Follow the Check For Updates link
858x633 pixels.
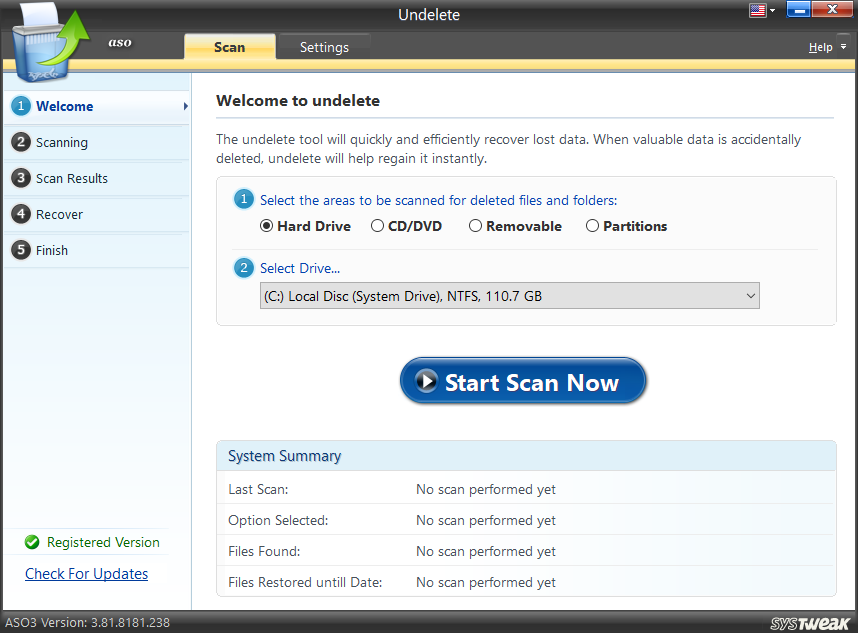click(x=87, y=574)
